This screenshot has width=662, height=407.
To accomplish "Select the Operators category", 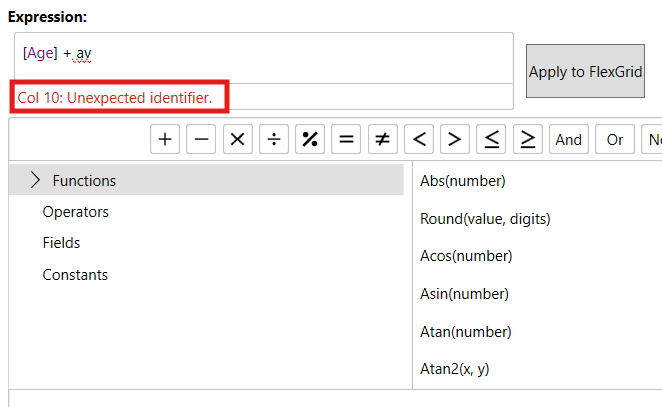I will point(76,212).
